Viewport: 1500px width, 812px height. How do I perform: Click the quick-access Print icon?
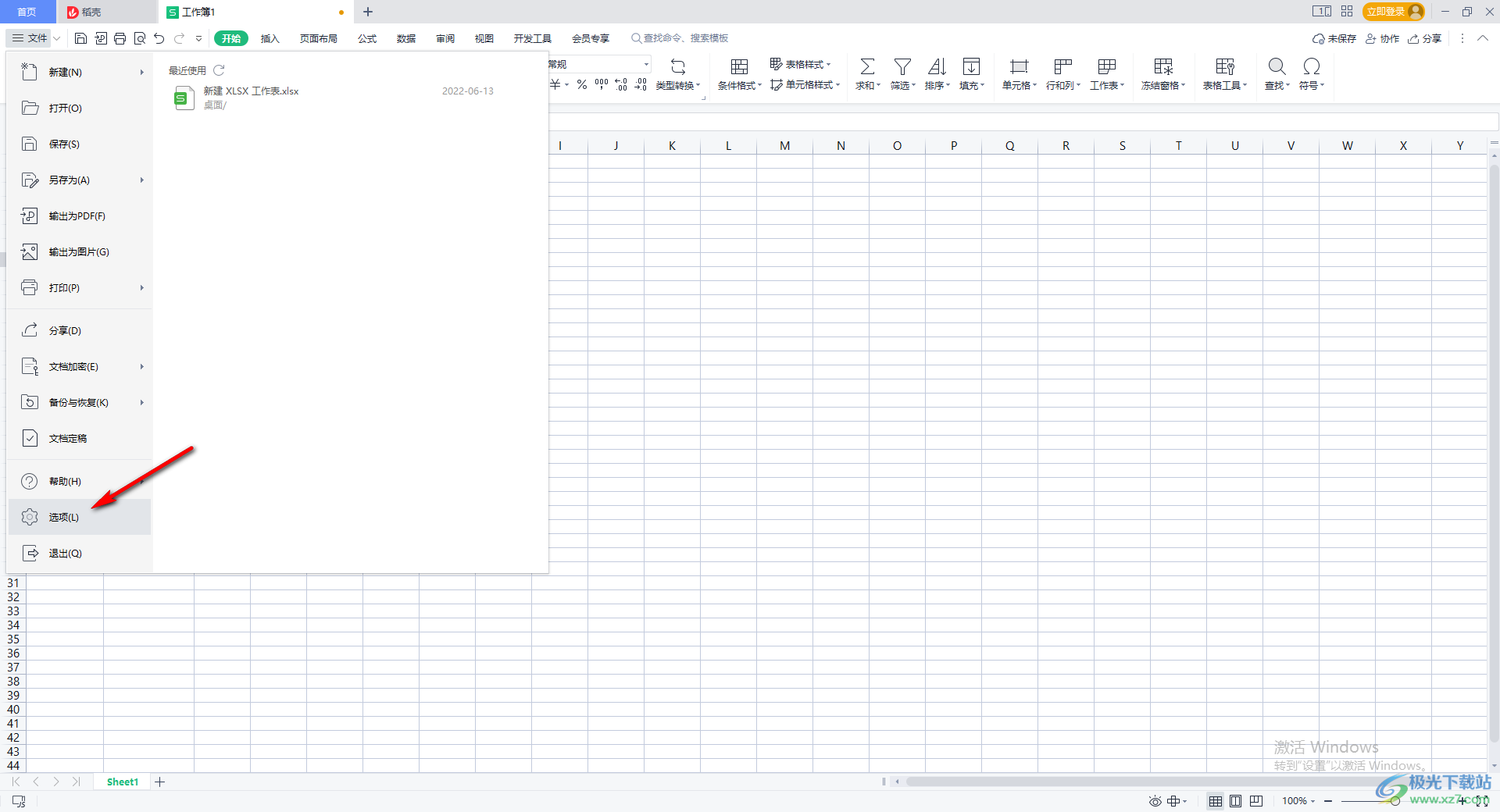click(120, 38)
